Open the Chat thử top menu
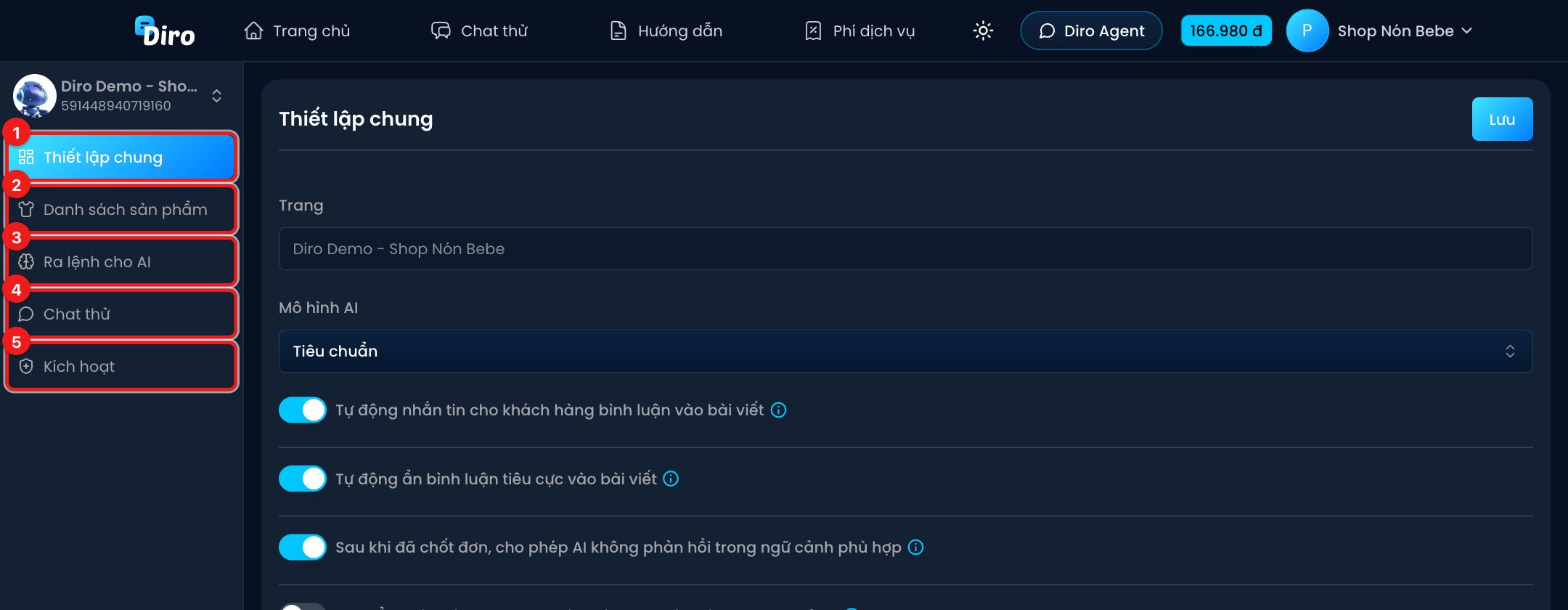The image size is (1568, 610). pos(479,30)
